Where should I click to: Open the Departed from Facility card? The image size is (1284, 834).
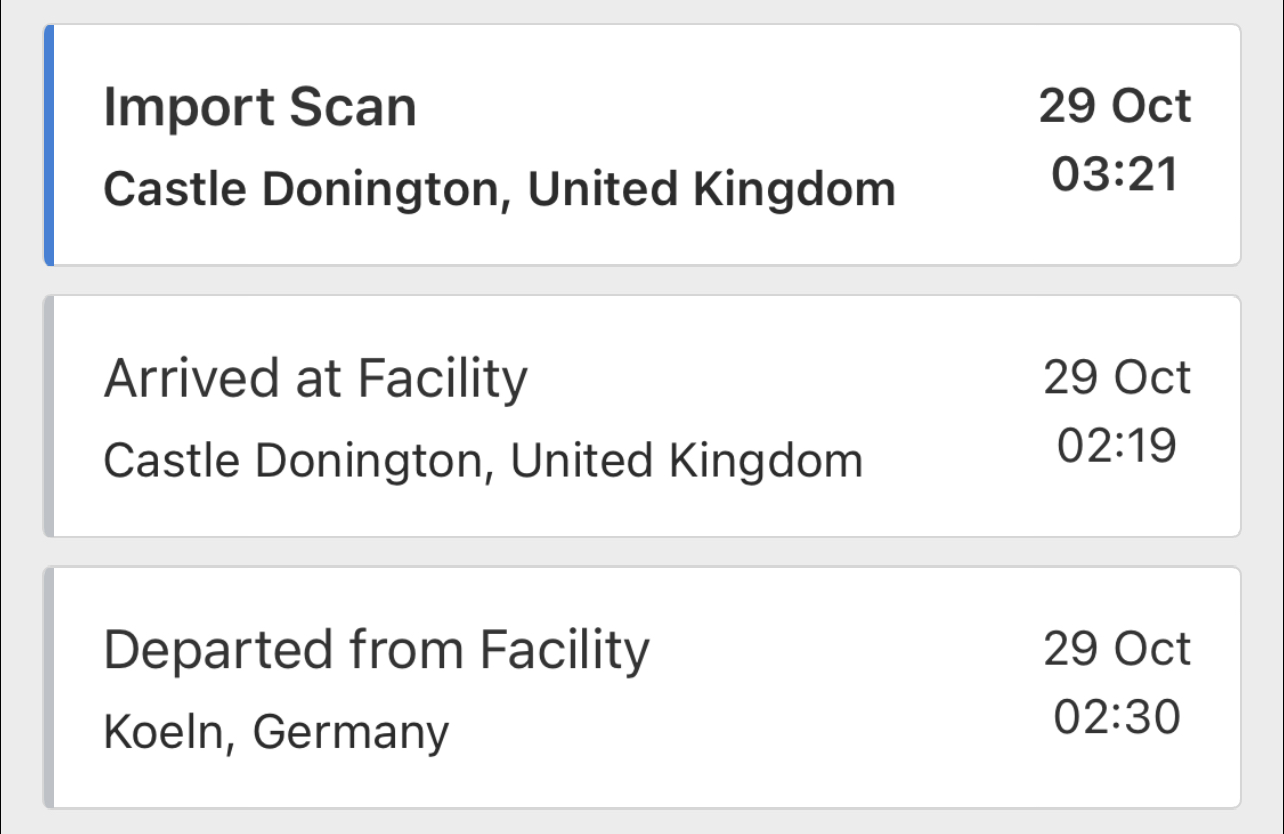[642, 687]
